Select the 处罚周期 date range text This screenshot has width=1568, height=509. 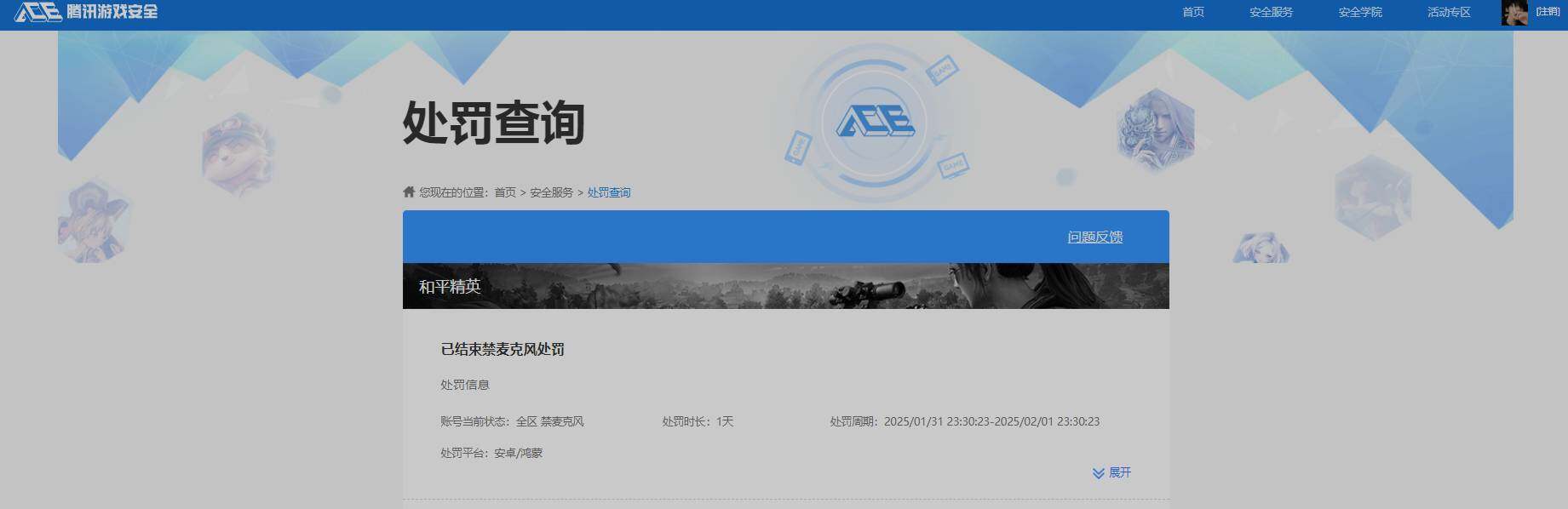[x=965, y=421]
